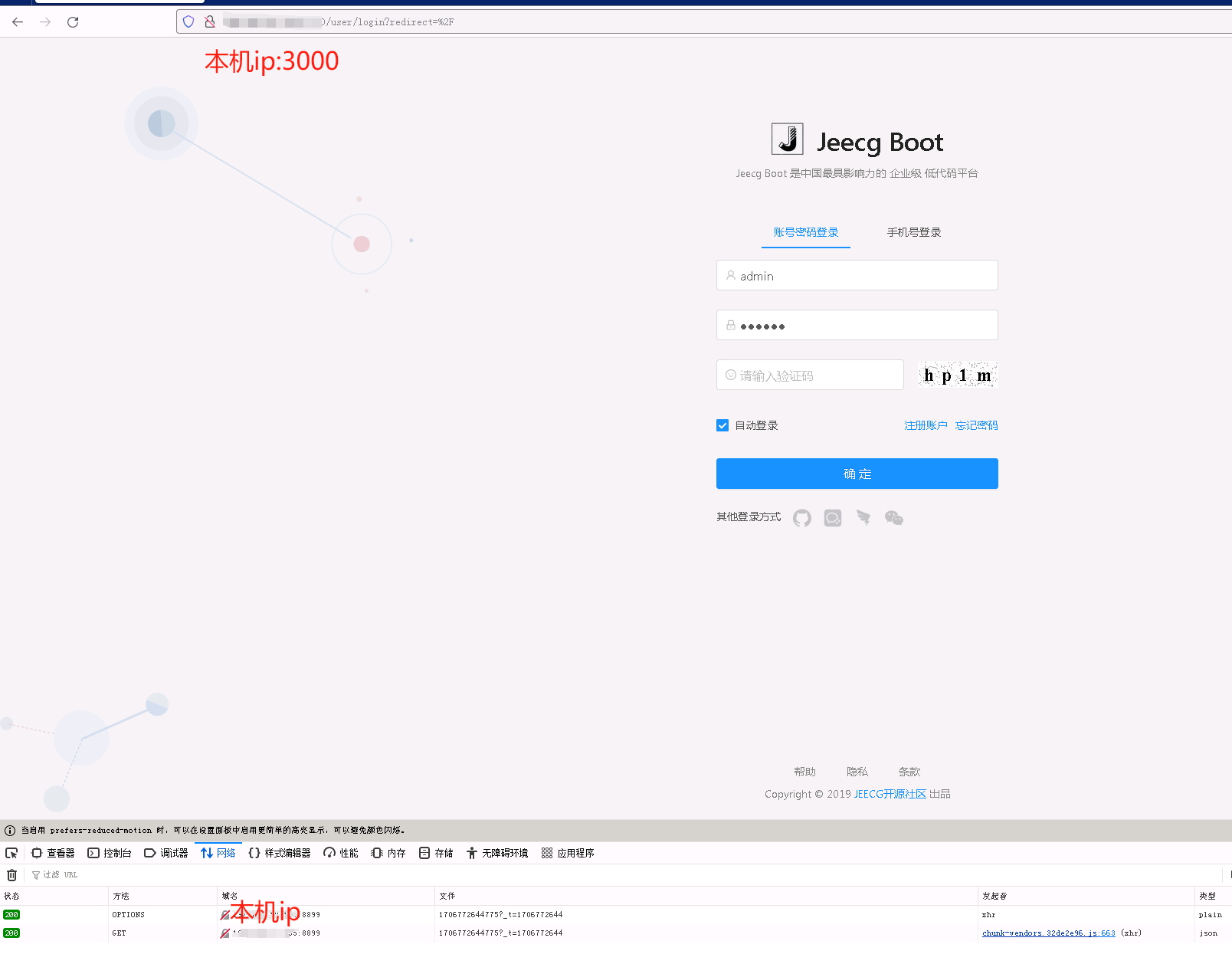Go forward with the browser forward arrow

[x=45, y=21]
